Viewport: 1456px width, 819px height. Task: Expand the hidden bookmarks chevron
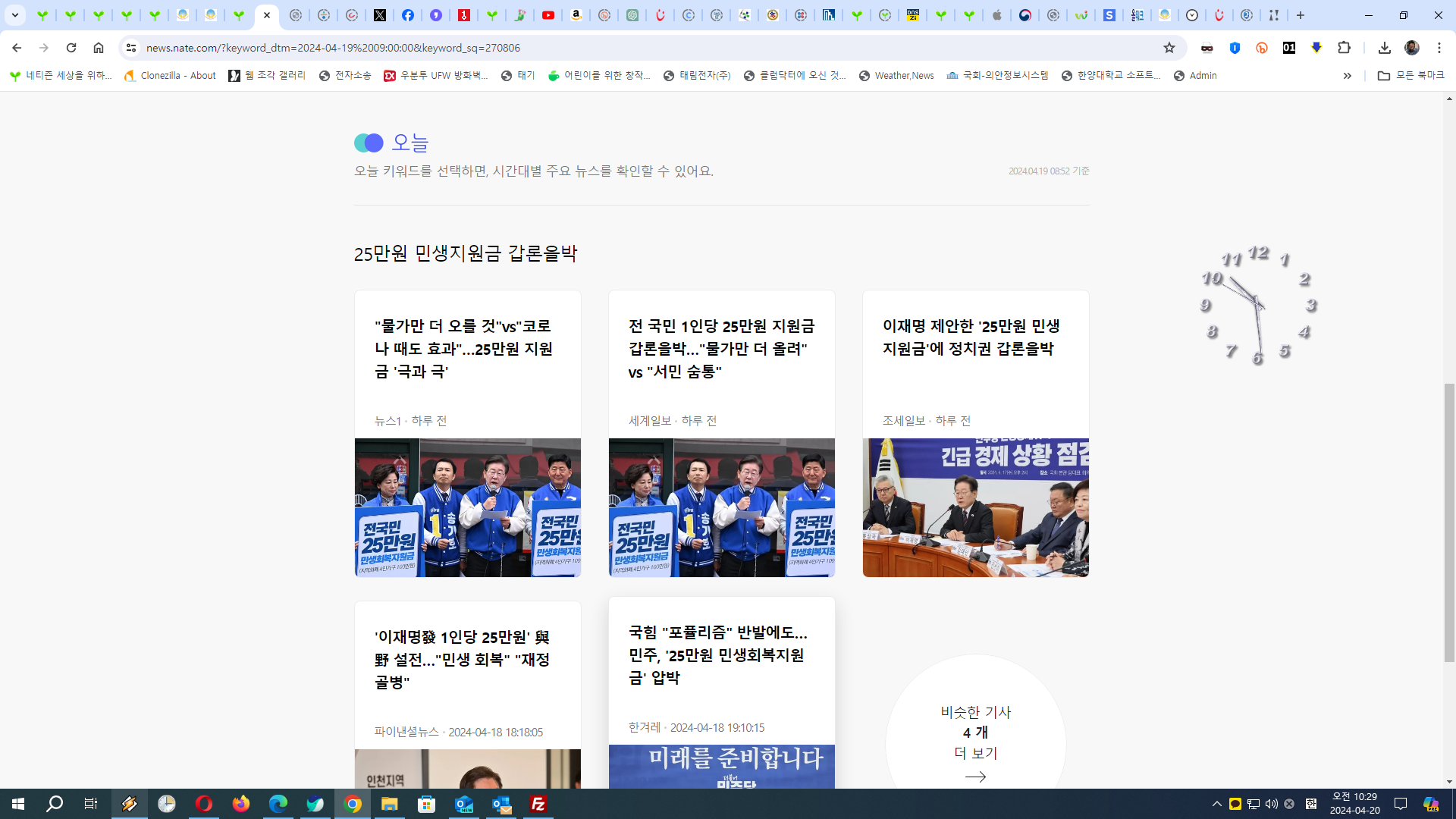(x=1348, y=76)
